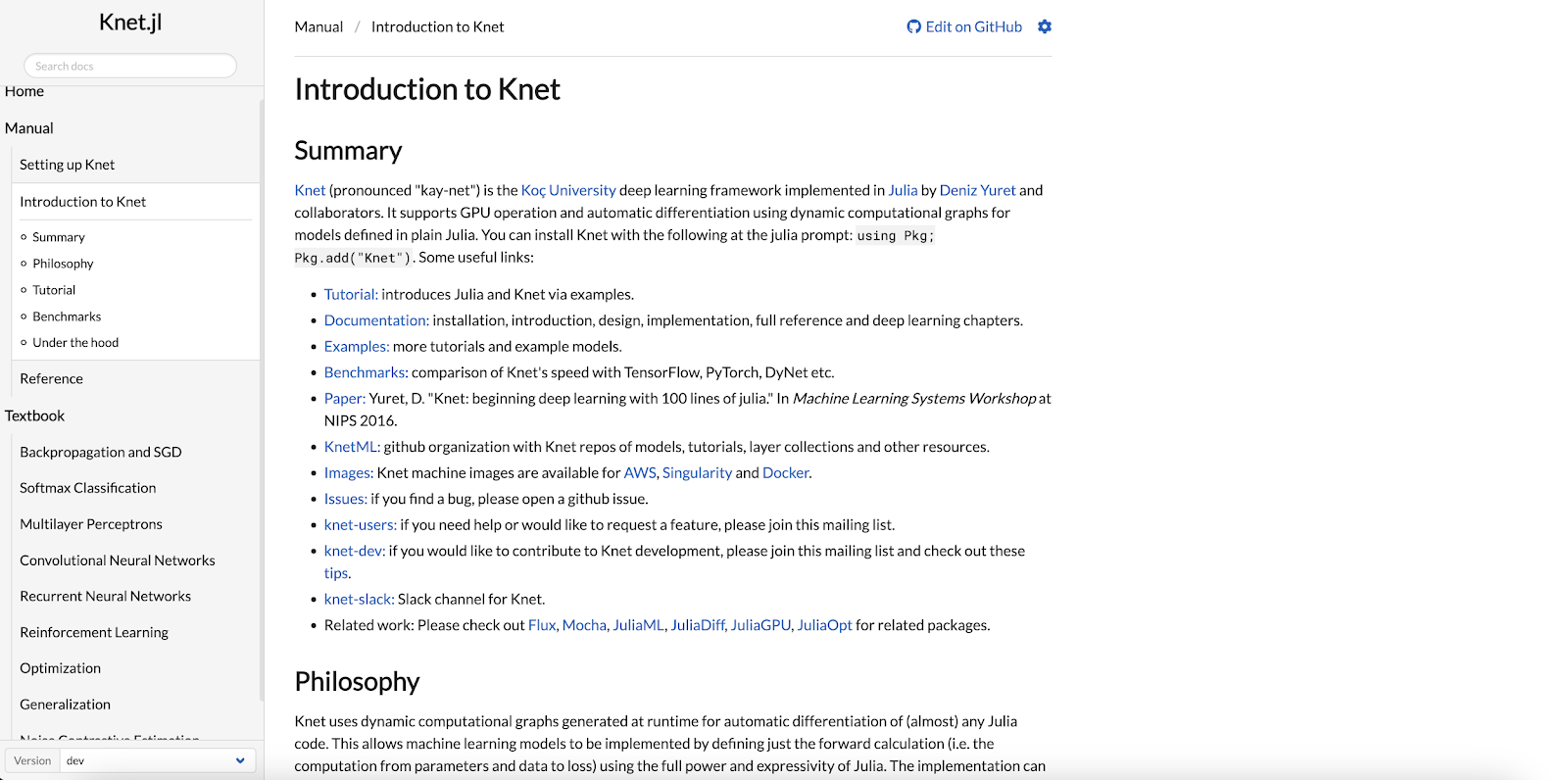Open the knet-slack link
Screen dimensions: 1568x780
coord(359,599)
